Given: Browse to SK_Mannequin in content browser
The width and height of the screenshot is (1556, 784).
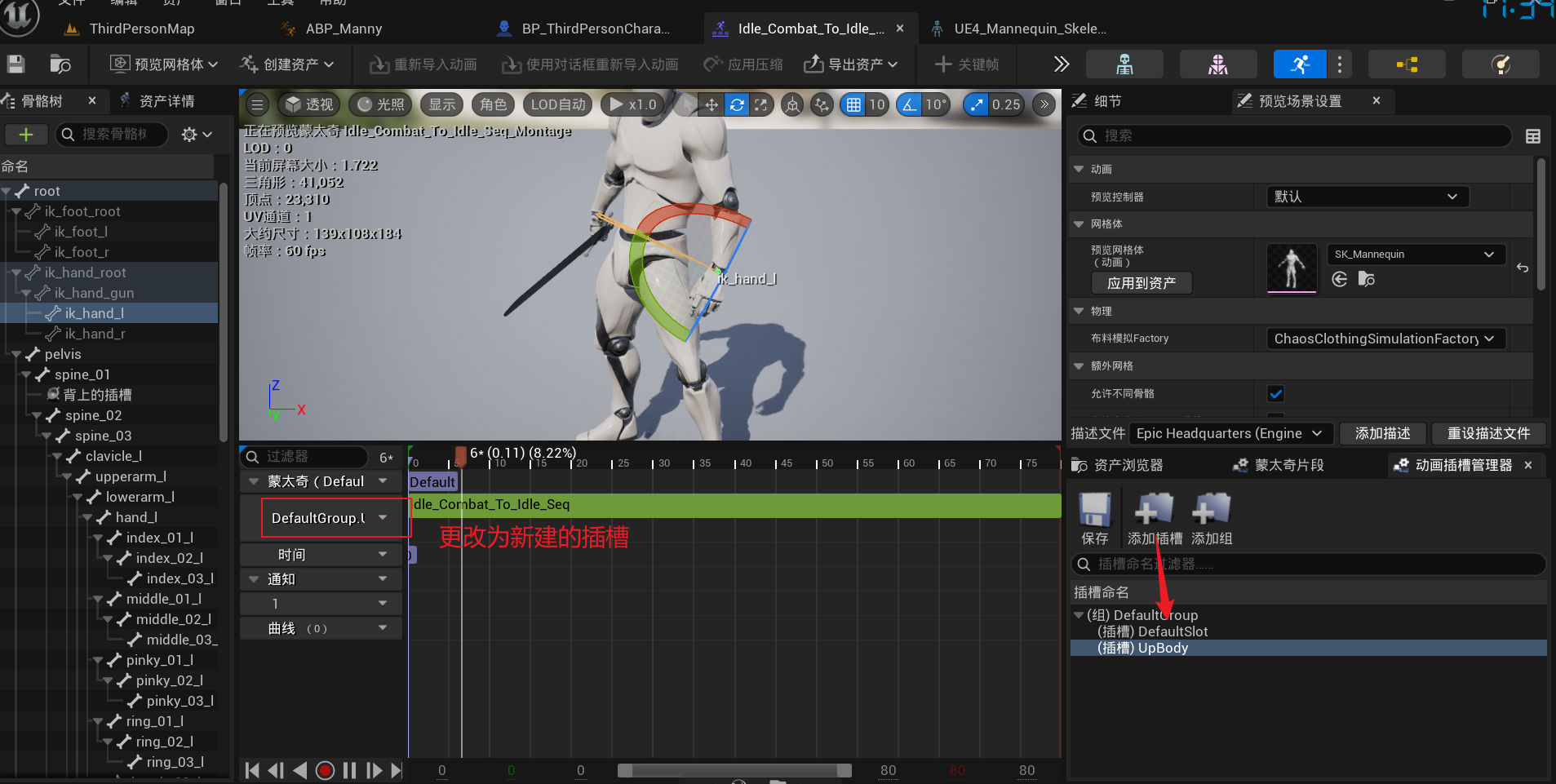Looking at the screenshot, I should [x=1367, y=280].
